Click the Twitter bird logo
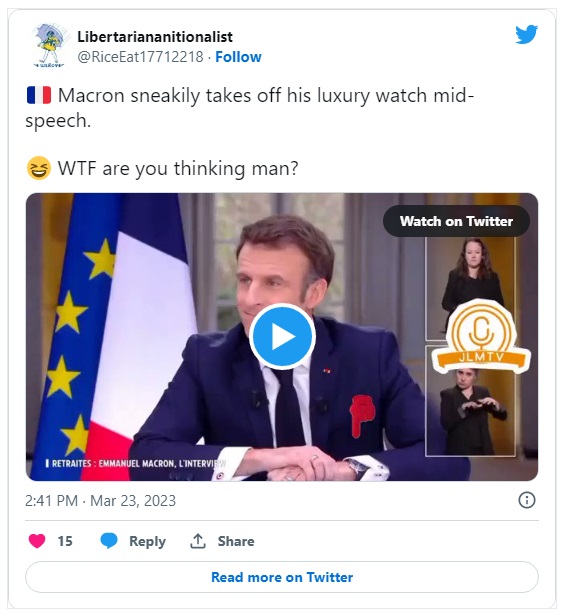This screenshot has height=615, width=566. [x=526, y=35]
